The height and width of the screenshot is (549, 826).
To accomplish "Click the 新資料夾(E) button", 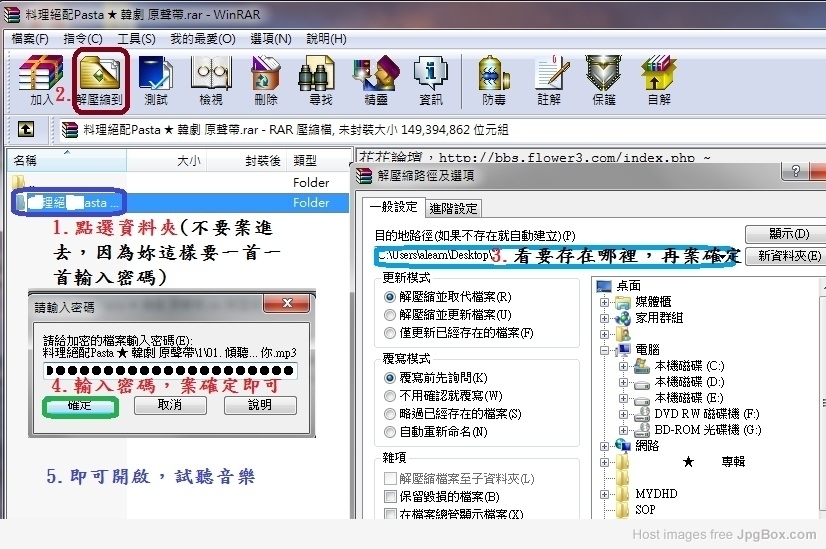I will click(x=789, y=256).
